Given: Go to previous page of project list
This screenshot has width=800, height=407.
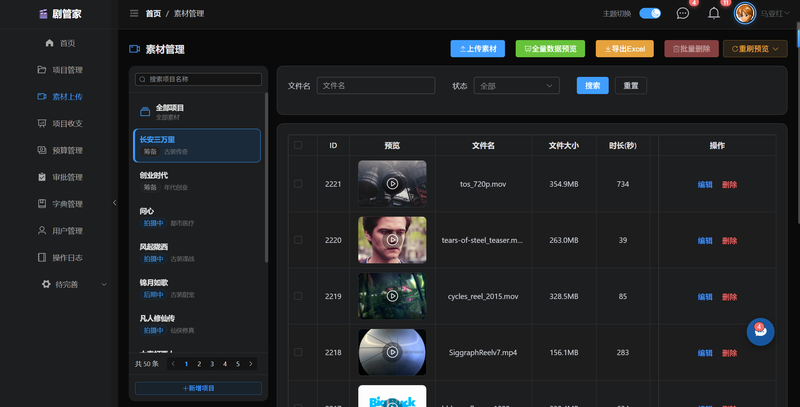Looking at the screenshot, I should (x=173, y=364).
